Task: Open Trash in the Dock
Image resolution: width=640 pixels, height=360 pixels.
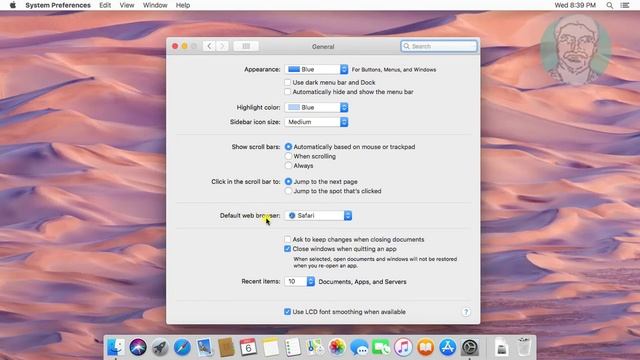Action: pyautogui.click(x=524, y=347)
